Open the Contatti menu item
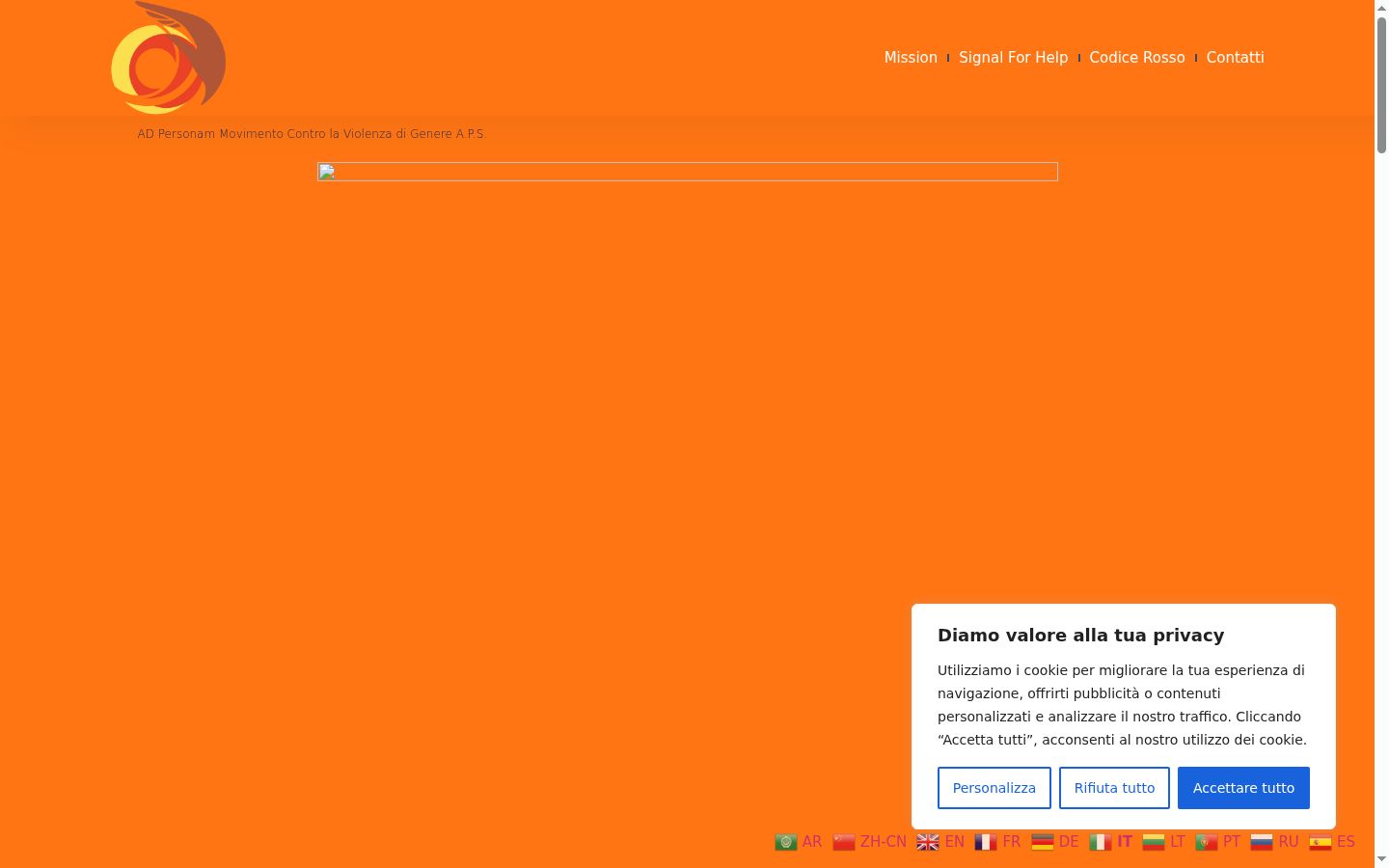The width and height of the screenshot is (1389, 868). 1235,58
